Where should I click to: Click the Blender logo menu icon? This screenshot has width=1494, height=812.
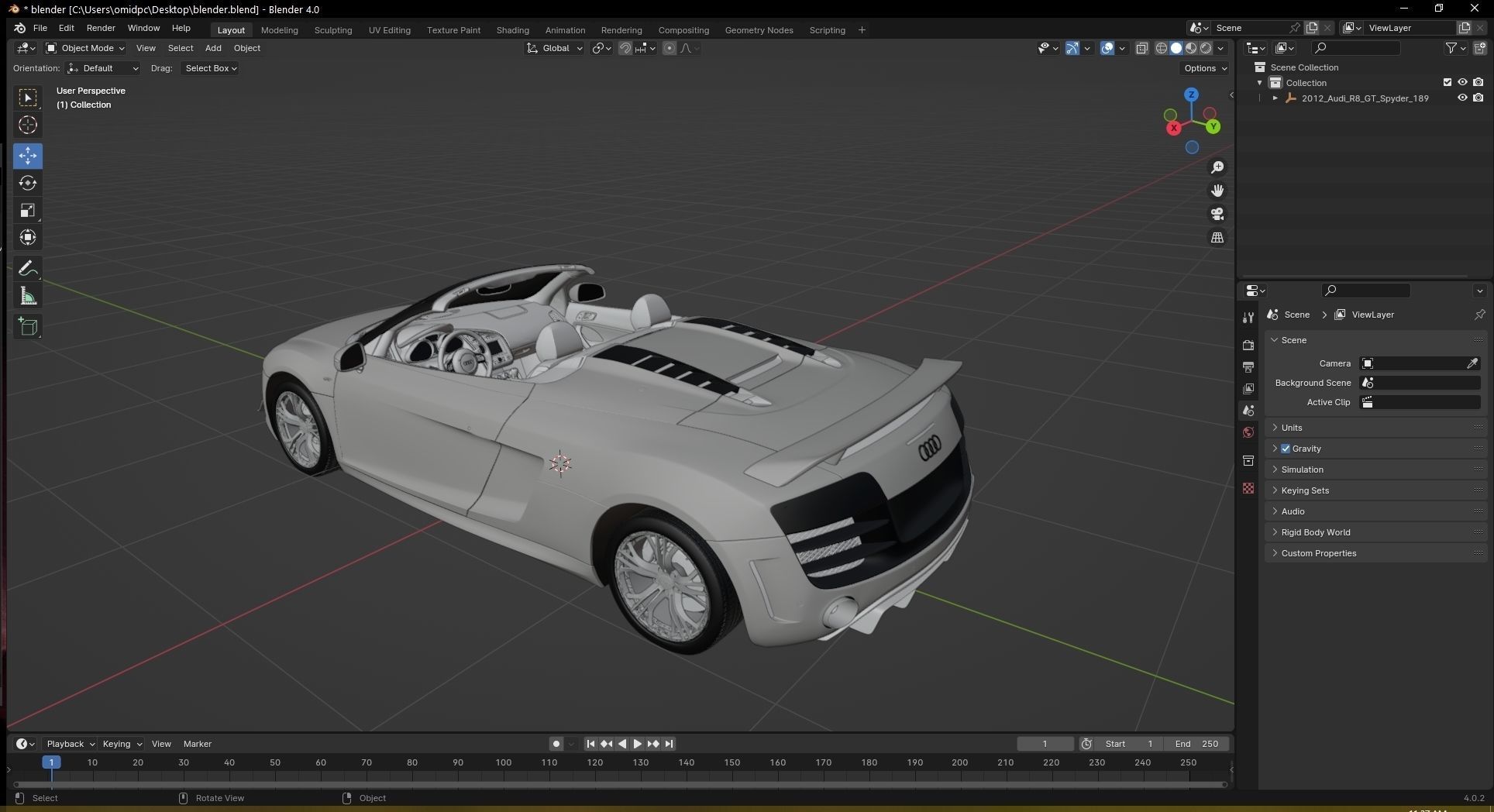pyautogui.click(x=19, y=28)
